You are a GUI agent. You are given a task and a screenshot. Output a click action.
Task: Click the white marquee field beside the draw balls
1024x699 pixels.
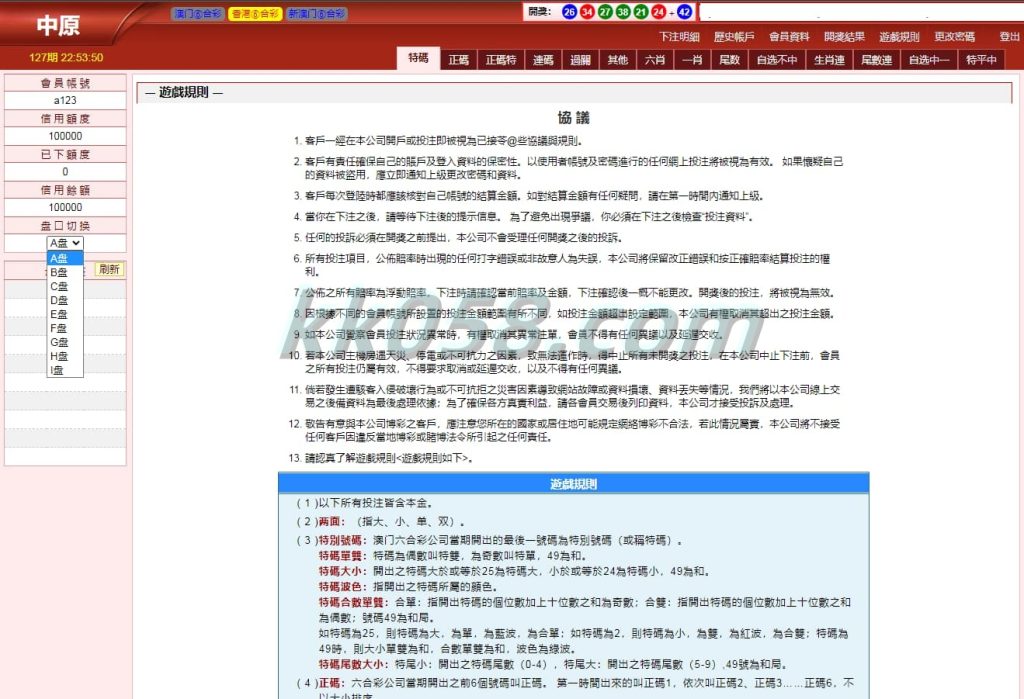click(x=858, y=12)
